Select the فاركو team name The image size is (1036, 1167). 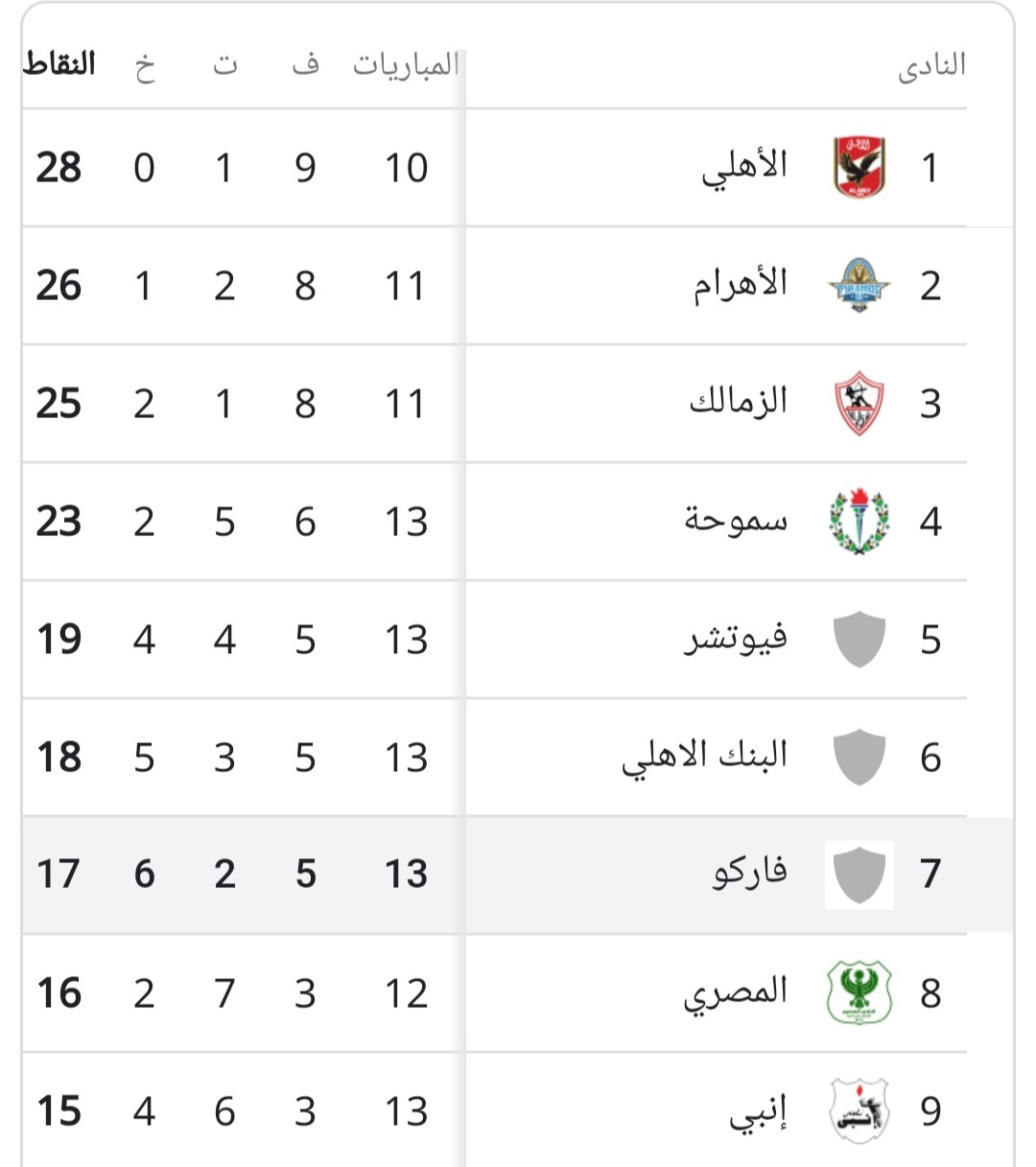pos(749,874)
